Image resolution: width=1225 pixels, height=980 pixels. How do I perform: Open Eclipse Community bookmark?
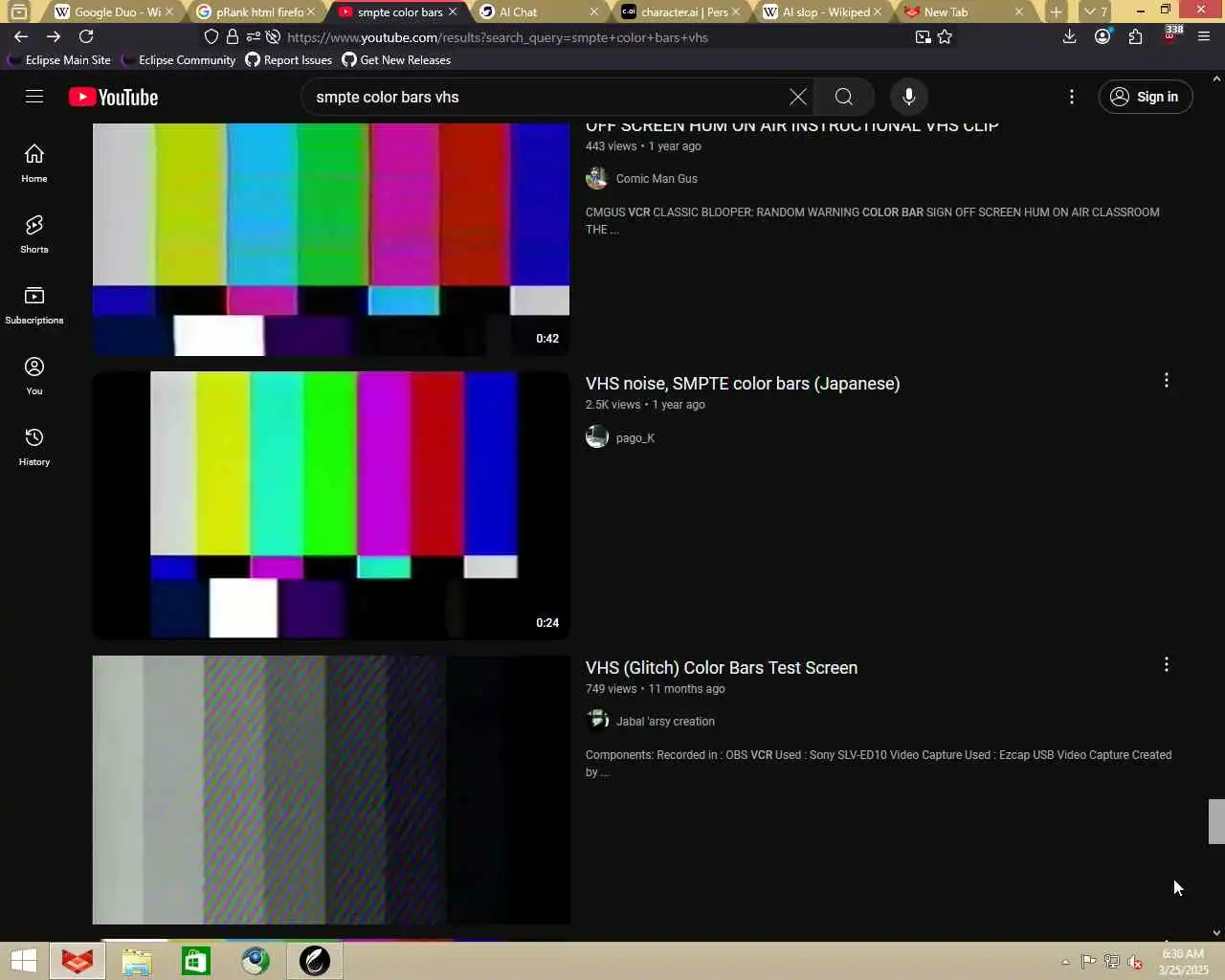pyautogui.click(x=179, y=59)
